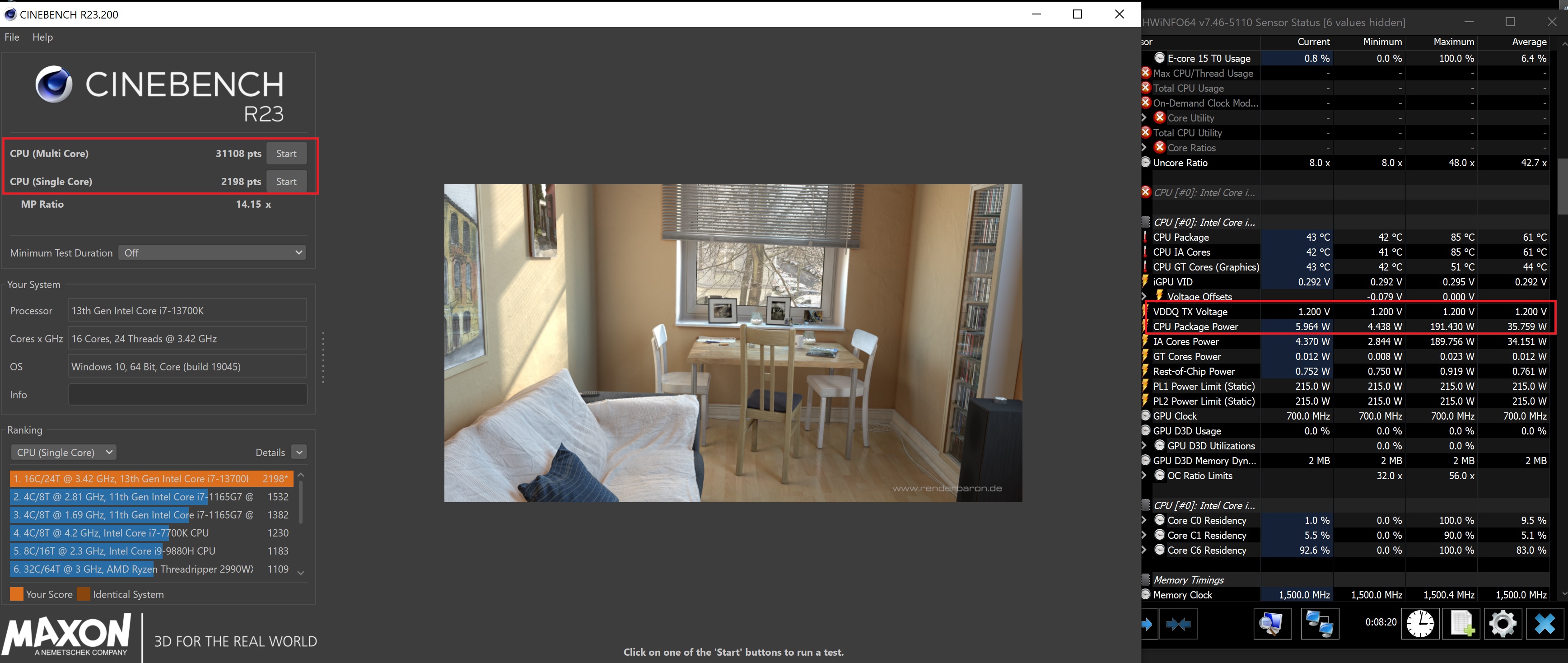This screenshot has height=663, width=1568.
Task: Click the icon beside GPU D3D Memory Dyn
Action: 1146,460
